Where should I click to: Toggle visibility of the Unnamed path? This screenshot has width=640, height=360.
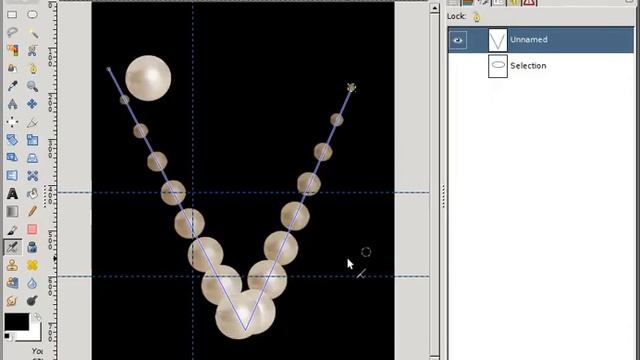point(458,40)
